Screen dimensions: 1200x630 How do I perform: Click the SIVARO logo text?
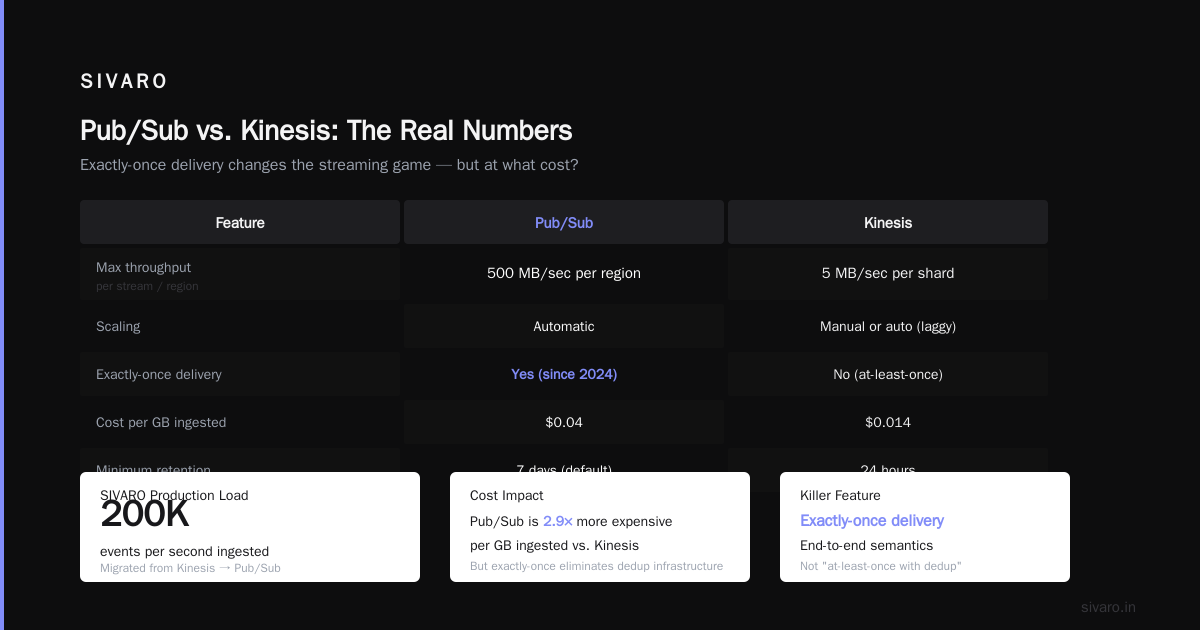124,81
